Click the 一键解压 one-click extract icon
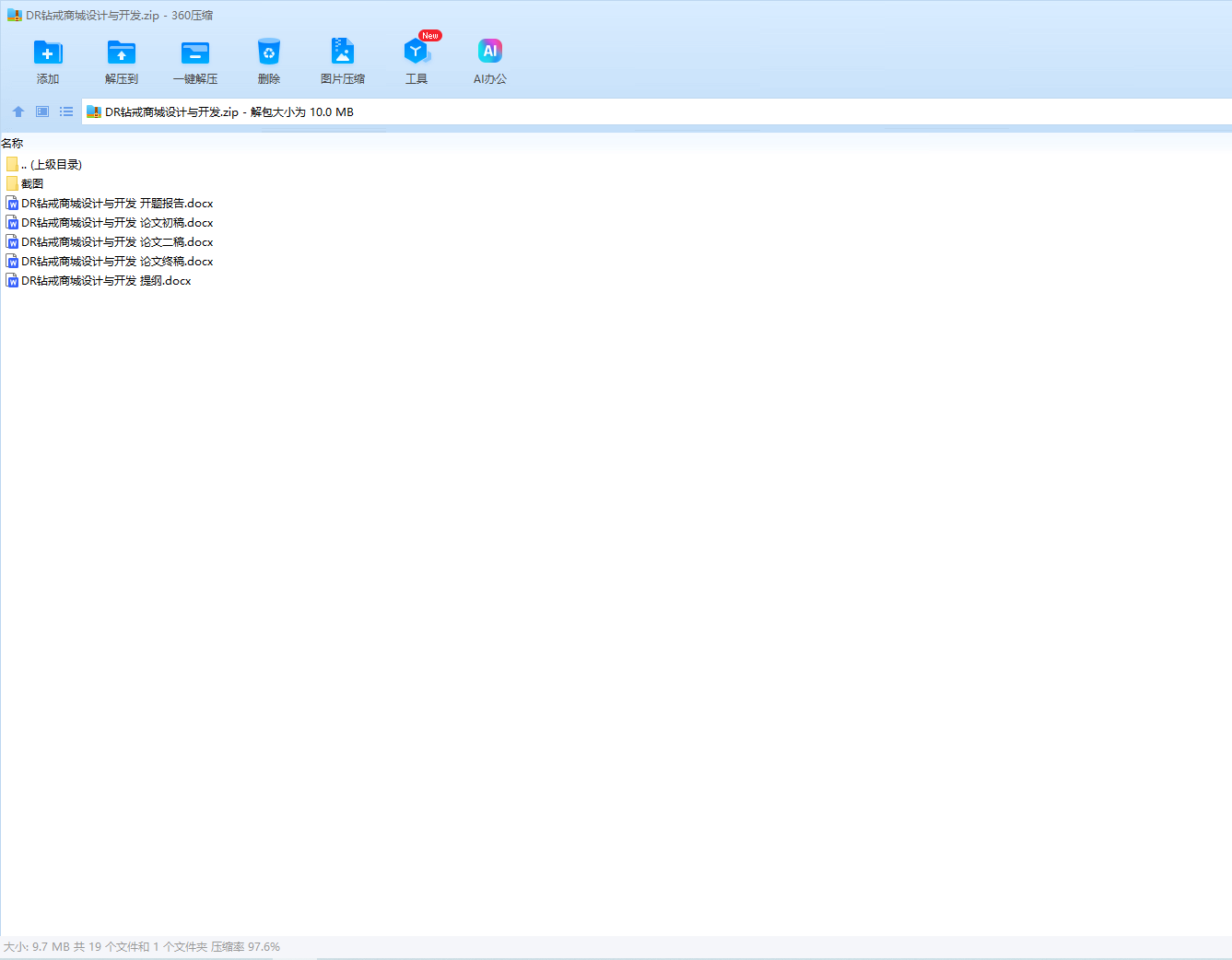This screenshot has width=1232, height=960. point(195,53)
